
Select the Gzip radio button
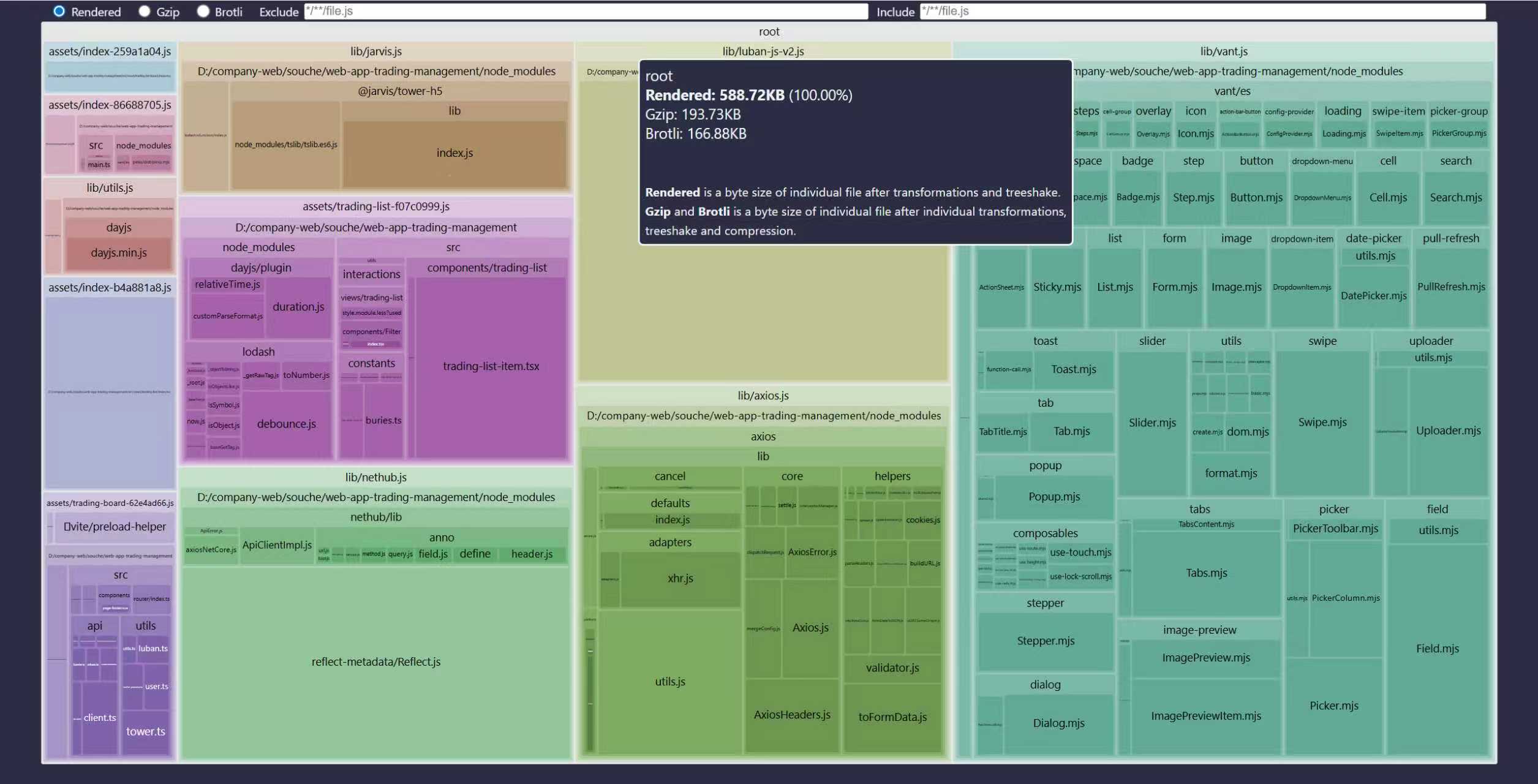[145, 11]
